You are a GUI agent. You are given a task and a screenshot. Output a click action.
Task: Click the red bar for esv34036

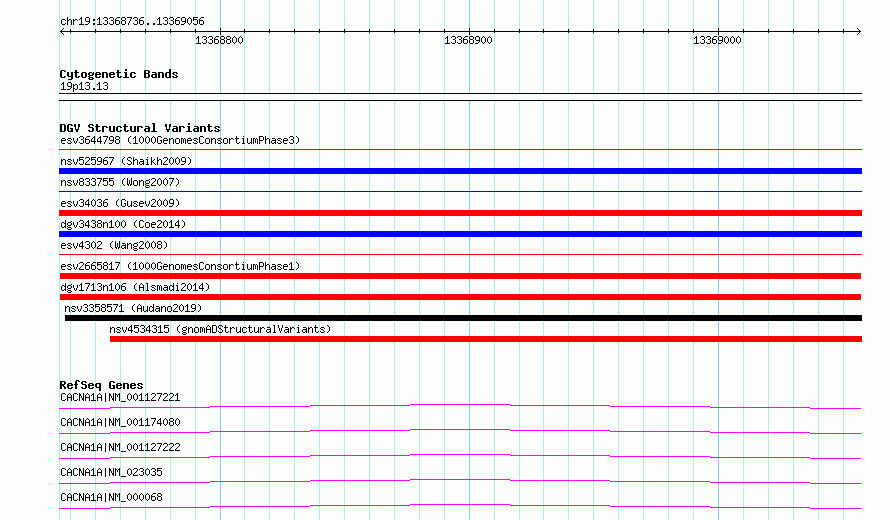[460, 213]
